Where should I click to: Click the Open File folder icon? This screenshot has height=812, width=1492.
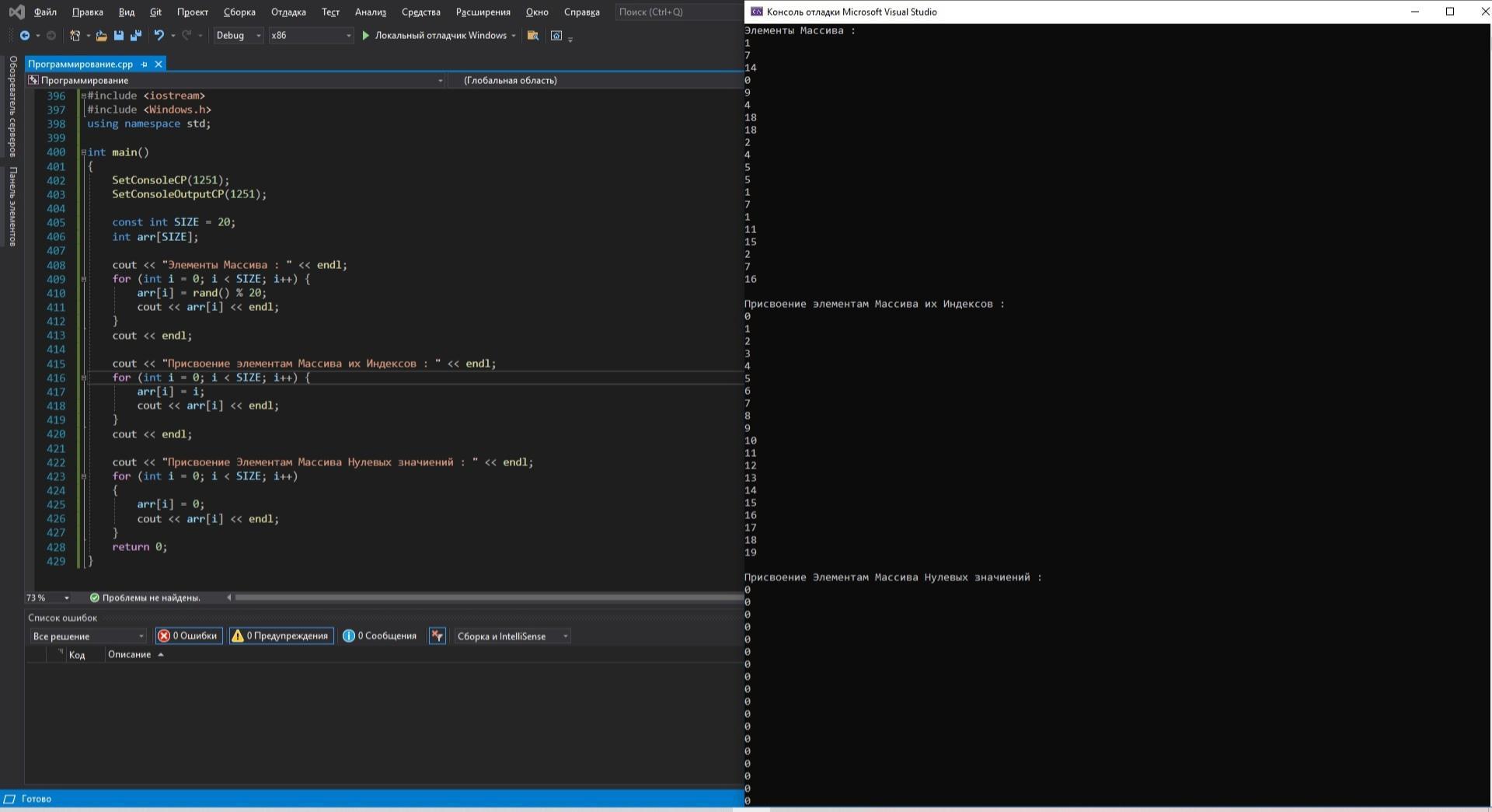(x=101, y=36)
